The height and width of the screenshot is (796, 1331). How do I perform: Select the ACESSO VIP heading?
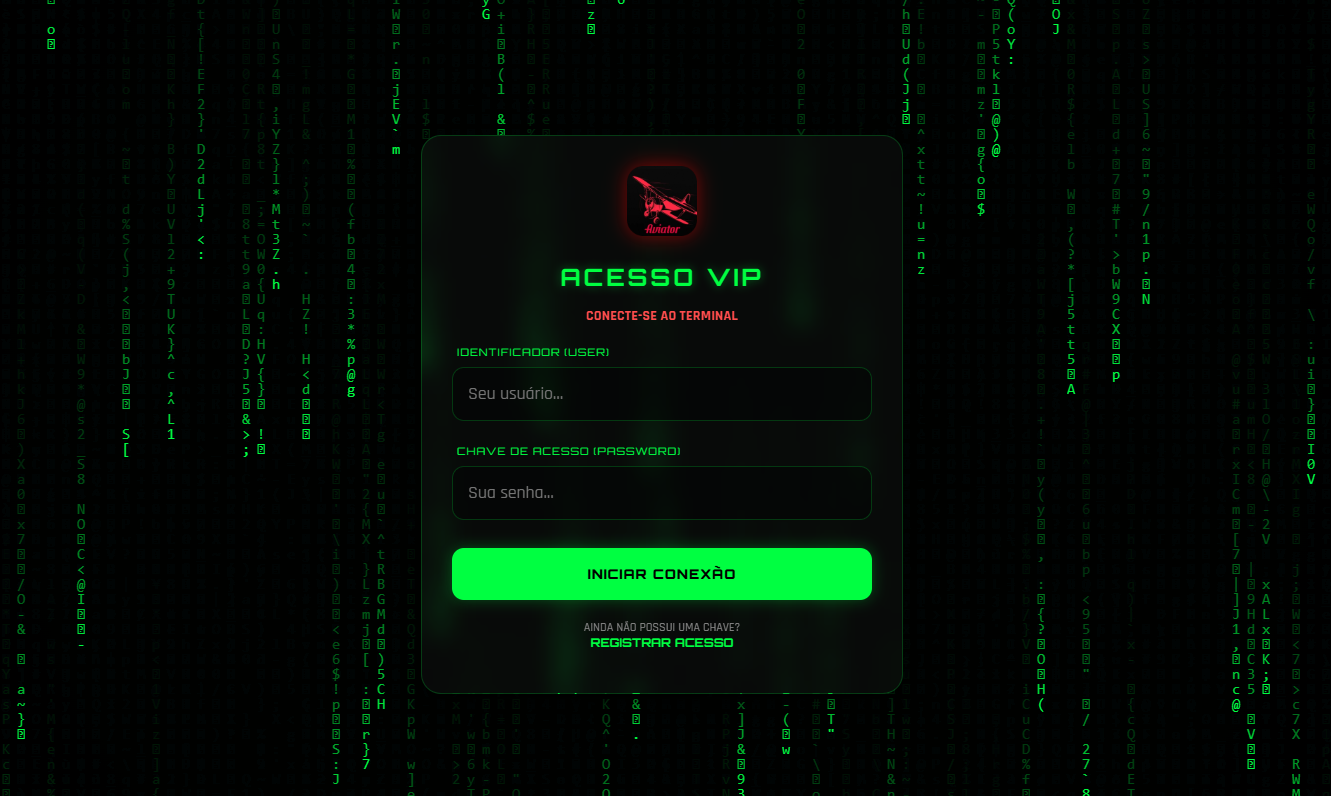click(x=661, y=277)
